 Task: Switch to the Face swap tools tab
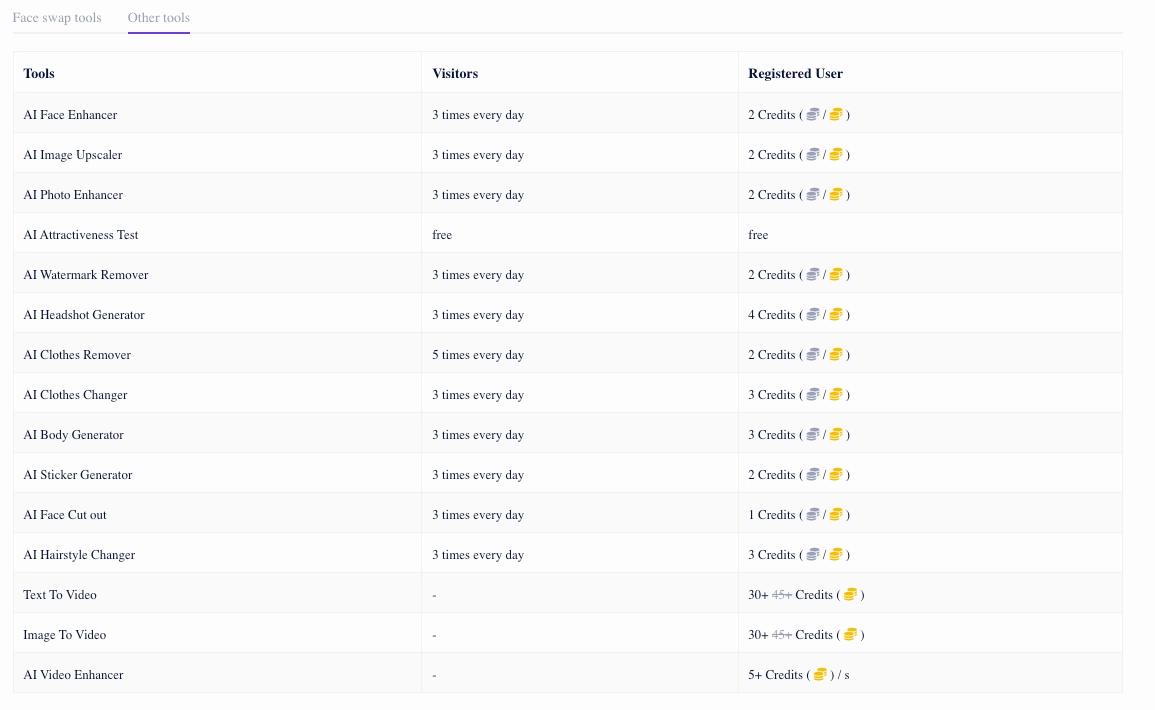[57, 18]
